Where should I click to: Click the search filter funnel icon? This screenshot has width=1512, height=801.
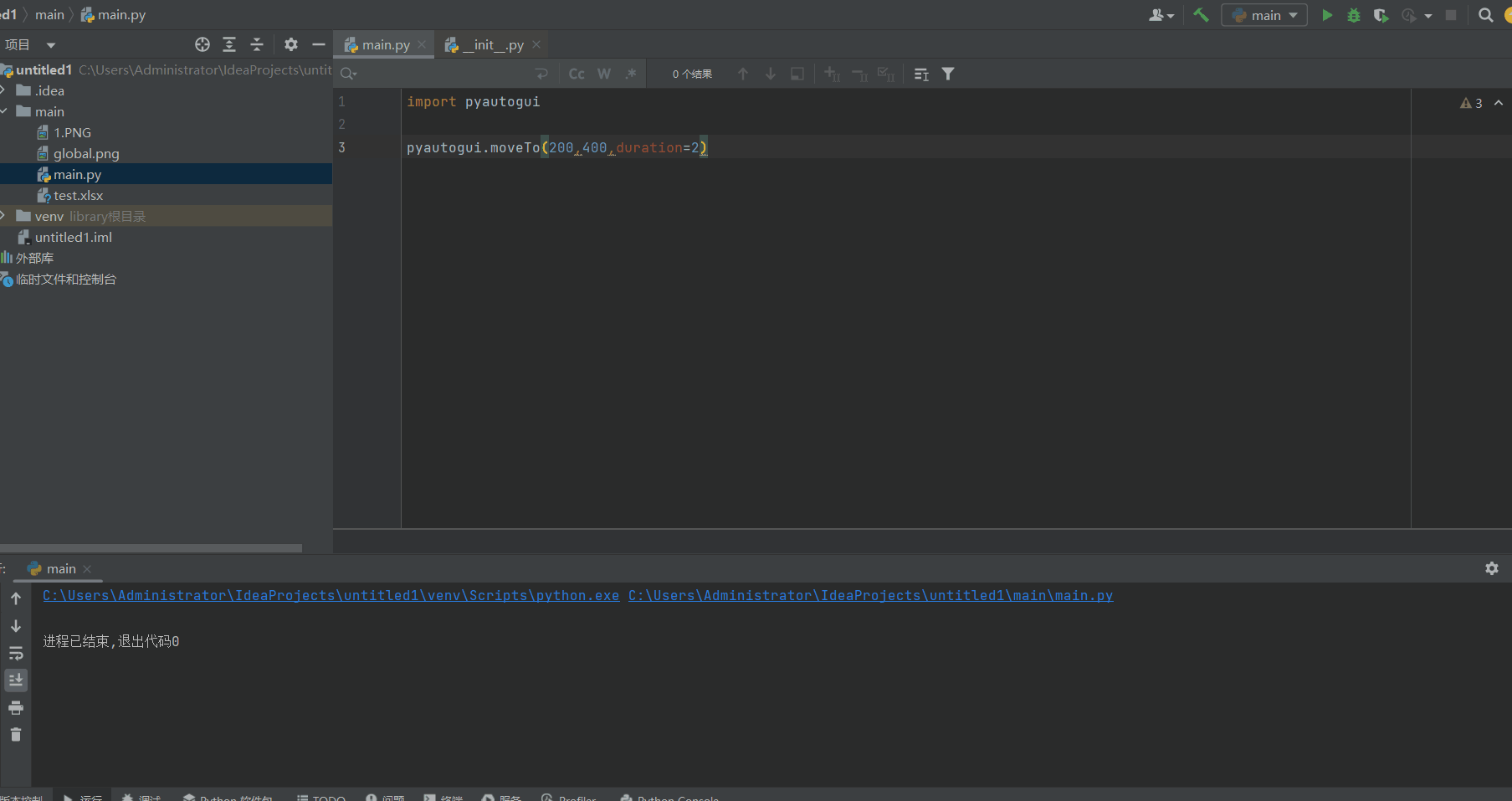(x=948, y=74)
